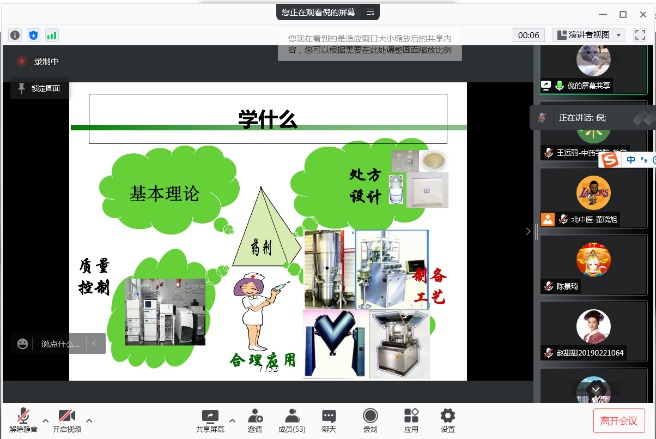Select 陈景玲's participant video thumbnail
Screen dimensions: 656x439
[593, 267]
